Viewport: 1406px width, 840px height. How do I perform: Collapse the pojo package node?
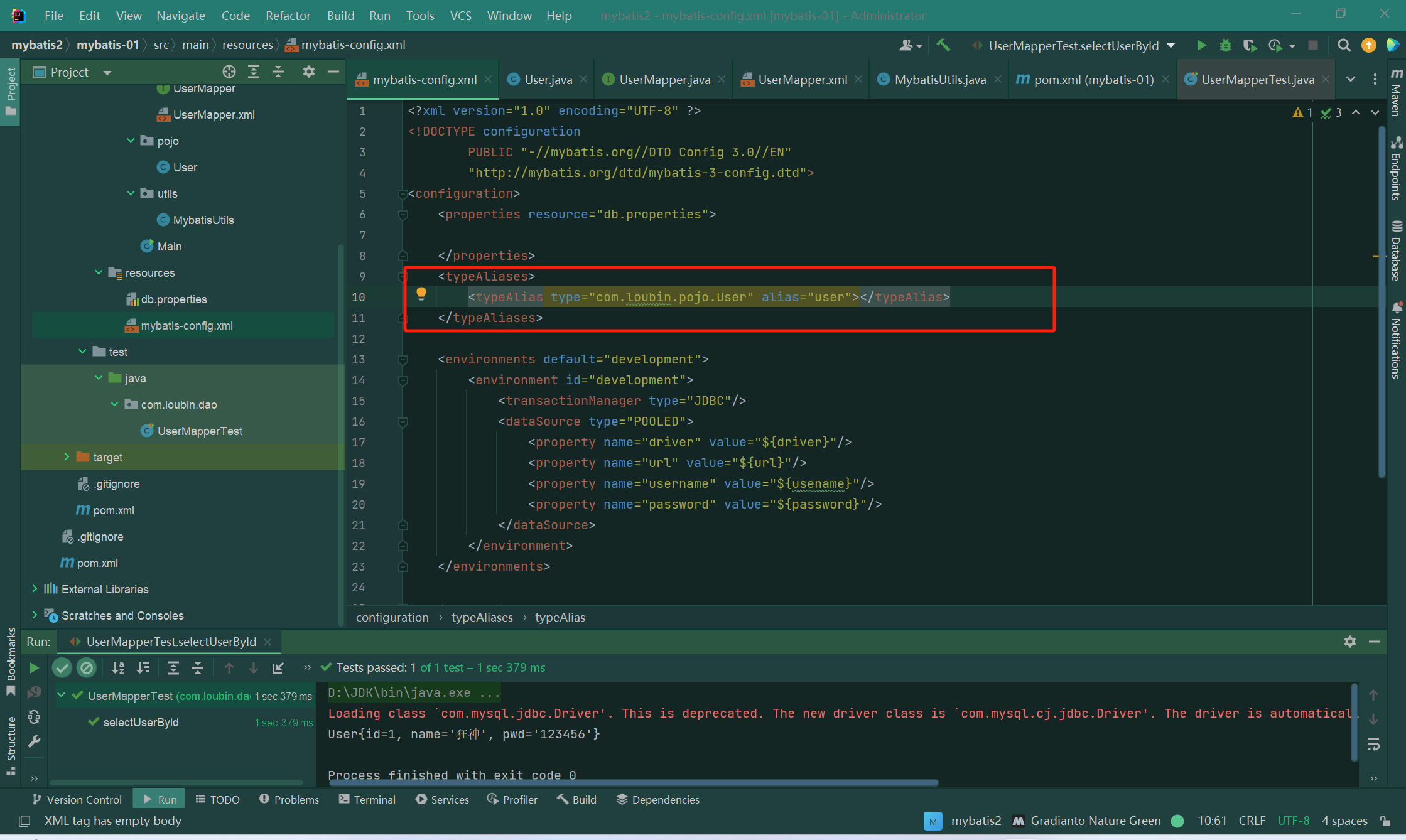pyautogui.click(x=131, y=141)
